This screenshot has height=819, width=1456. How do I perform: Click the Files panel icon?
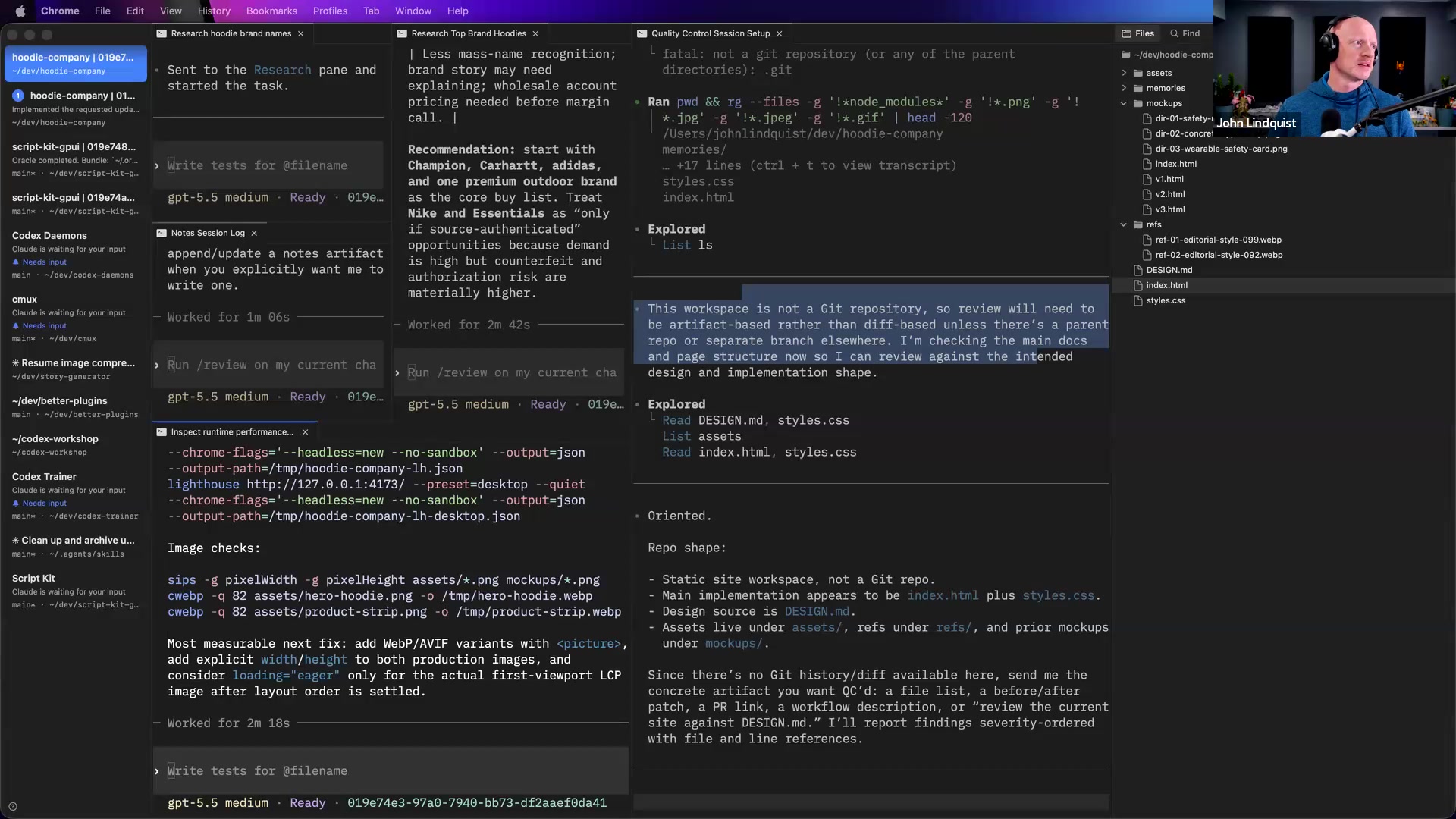click(x=1126, y=33)
